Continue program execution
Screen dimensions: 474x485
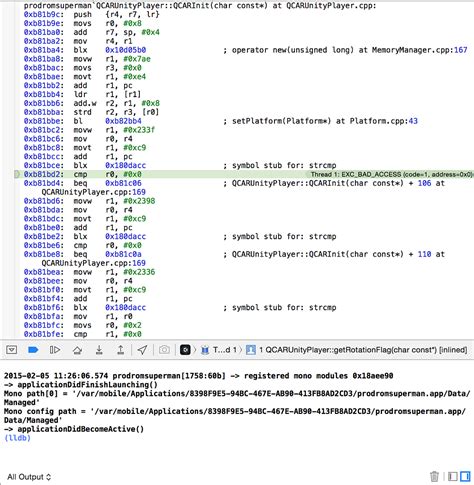click(55, 350)
